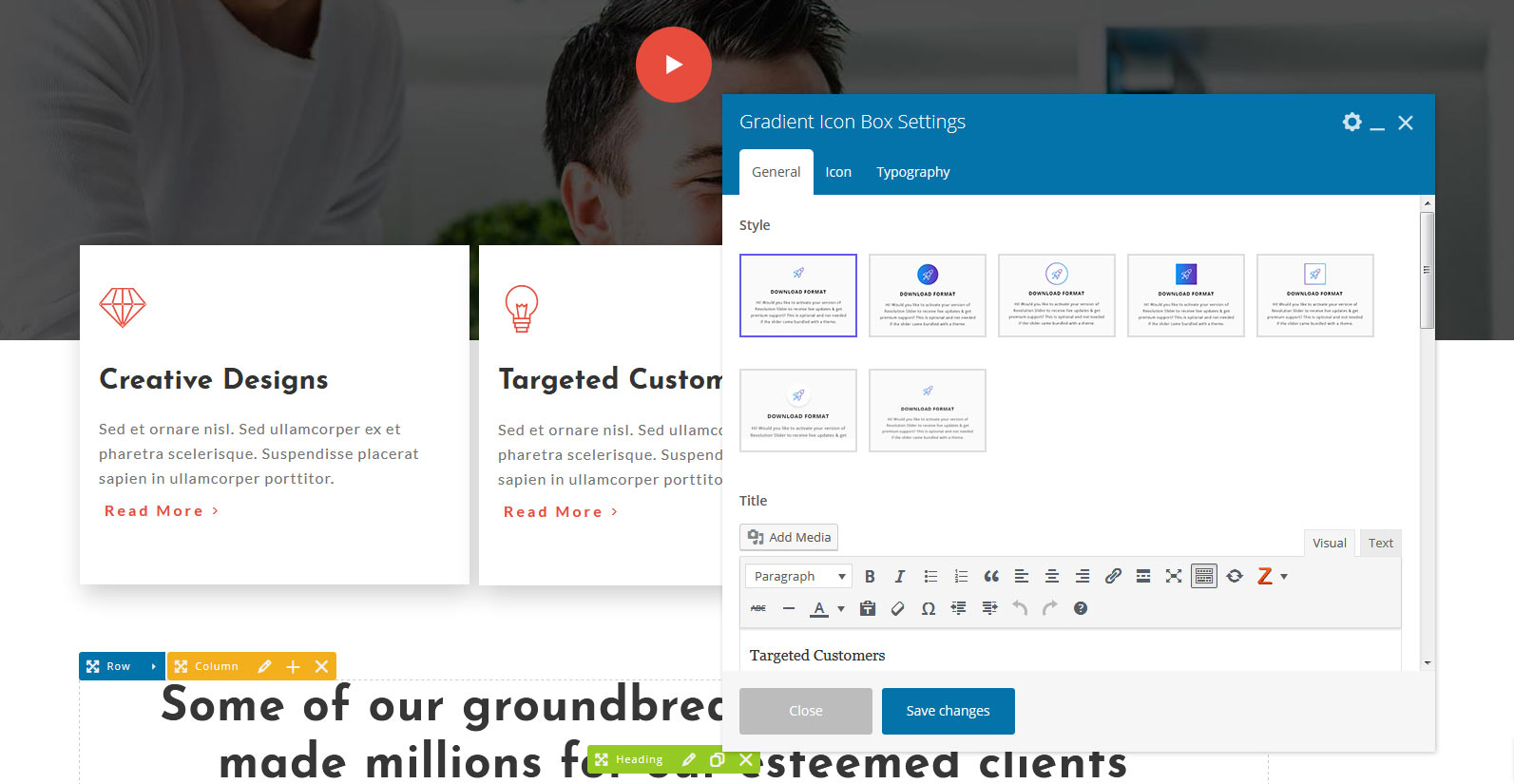The height and width of the screenshot is (784, 1514).
Task: Open the Paragraph format dropdown
Action: [x=798, y=576]
